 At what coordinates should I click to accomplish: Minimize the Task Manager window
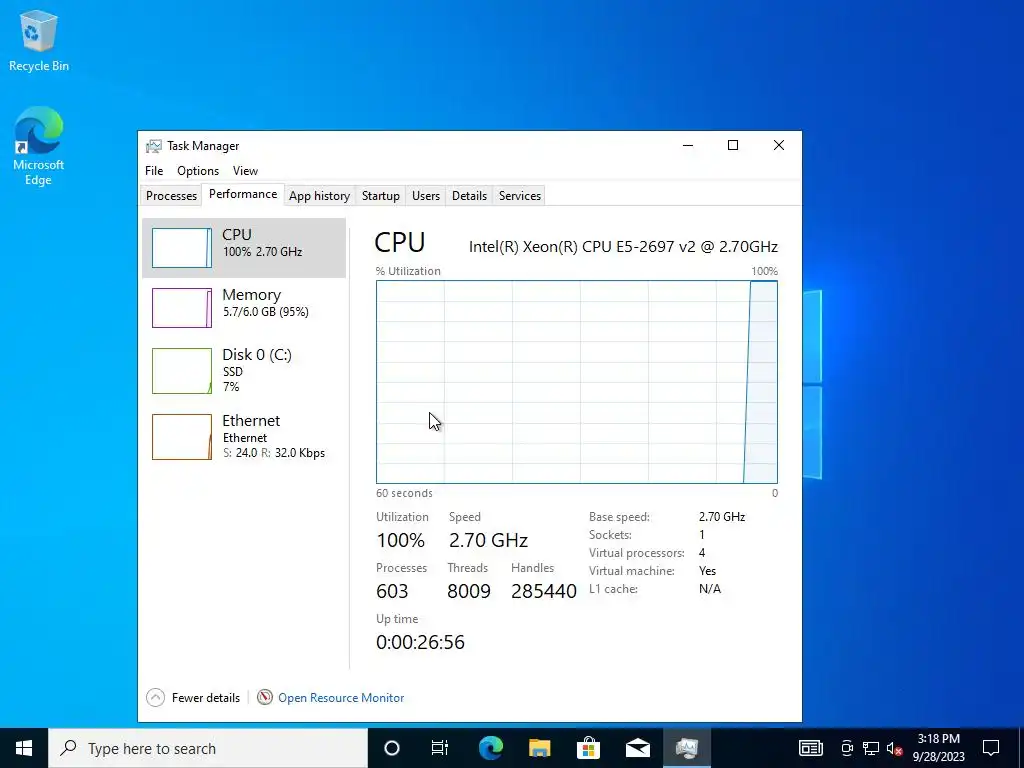click(x=688, y=145)
